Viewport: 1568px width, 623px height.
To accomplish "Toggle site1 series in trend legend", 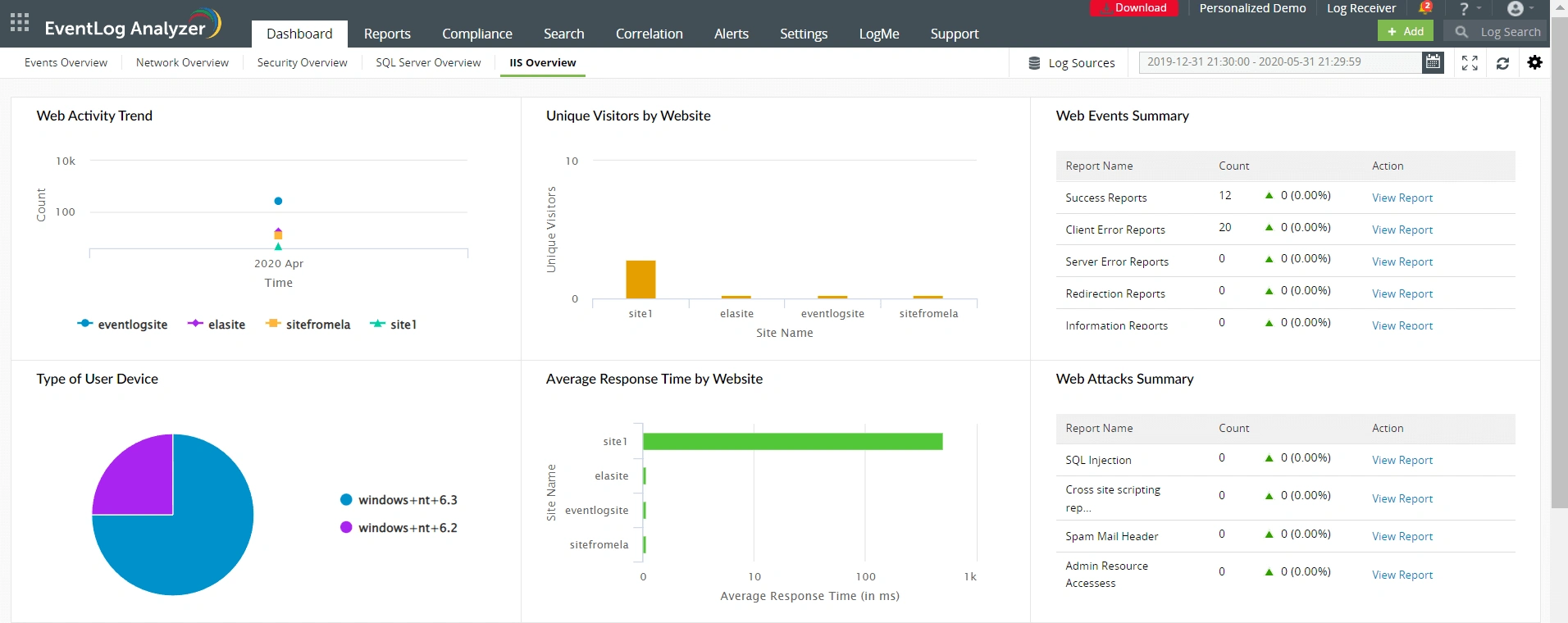I will tap(394, 325).
